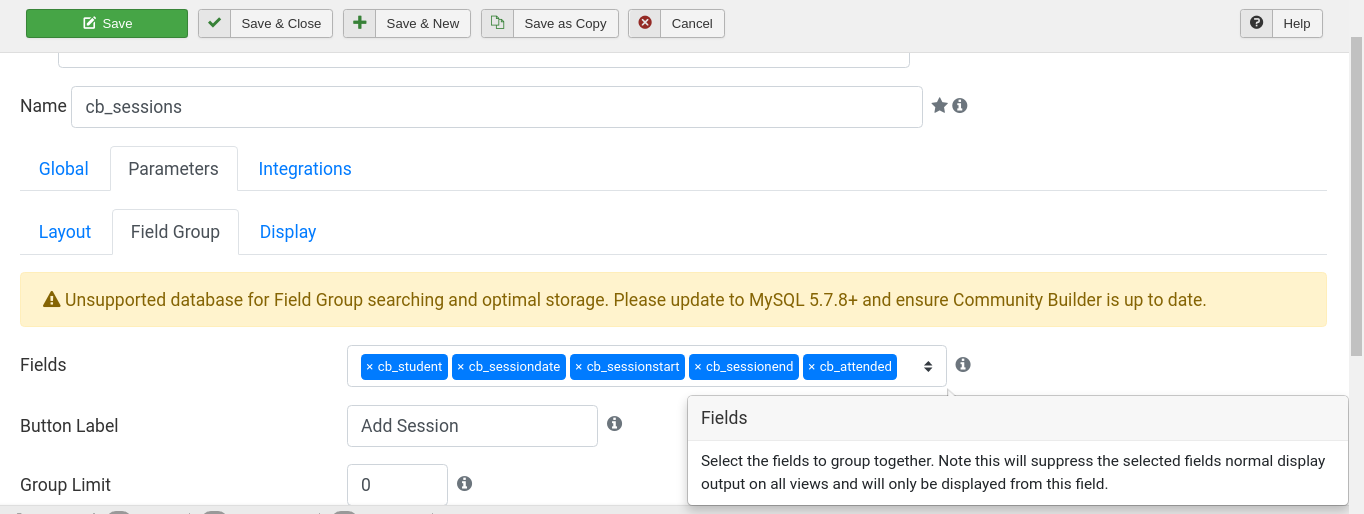Click info icon next to Button Label

click(615, 423)
